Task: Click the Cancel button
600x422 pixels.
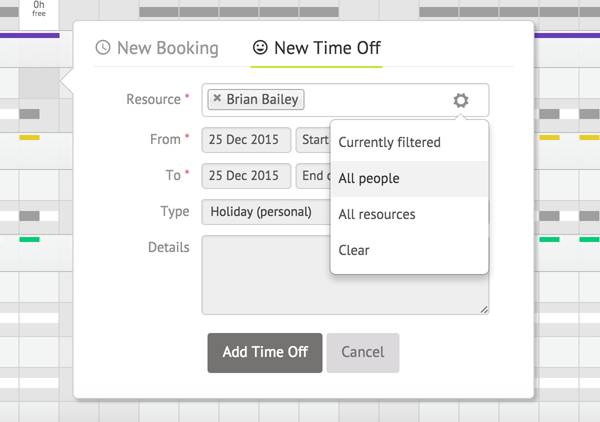Action: 363,353
